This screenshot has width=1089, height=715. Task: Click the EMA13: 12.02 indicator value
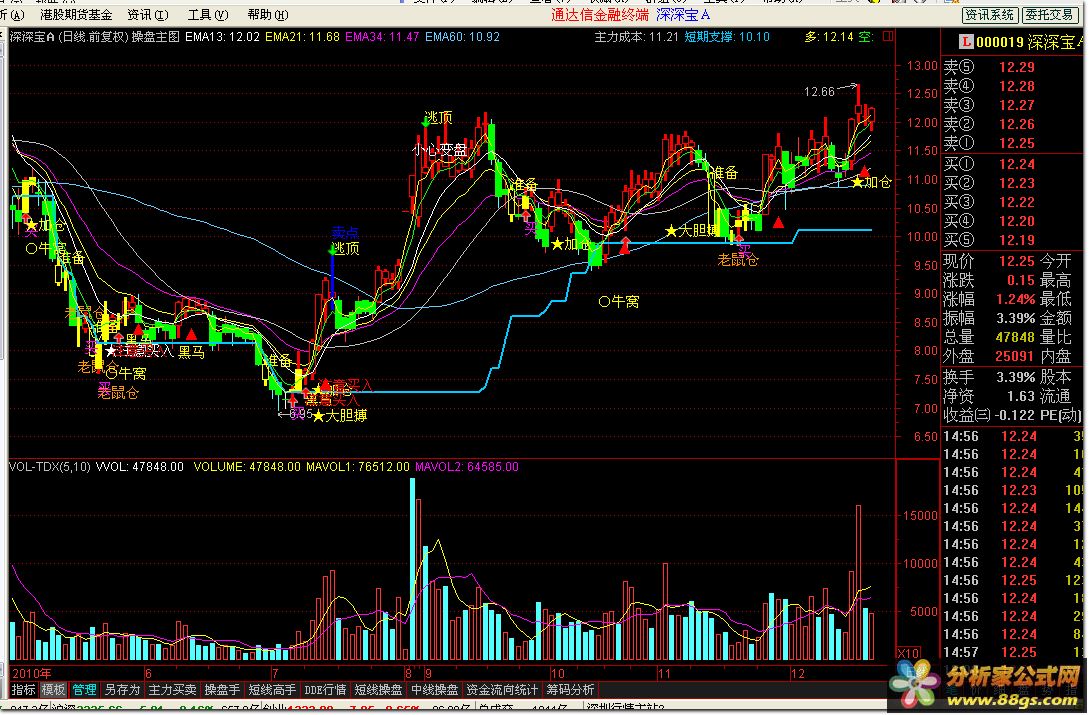click(x=222, y=37)
